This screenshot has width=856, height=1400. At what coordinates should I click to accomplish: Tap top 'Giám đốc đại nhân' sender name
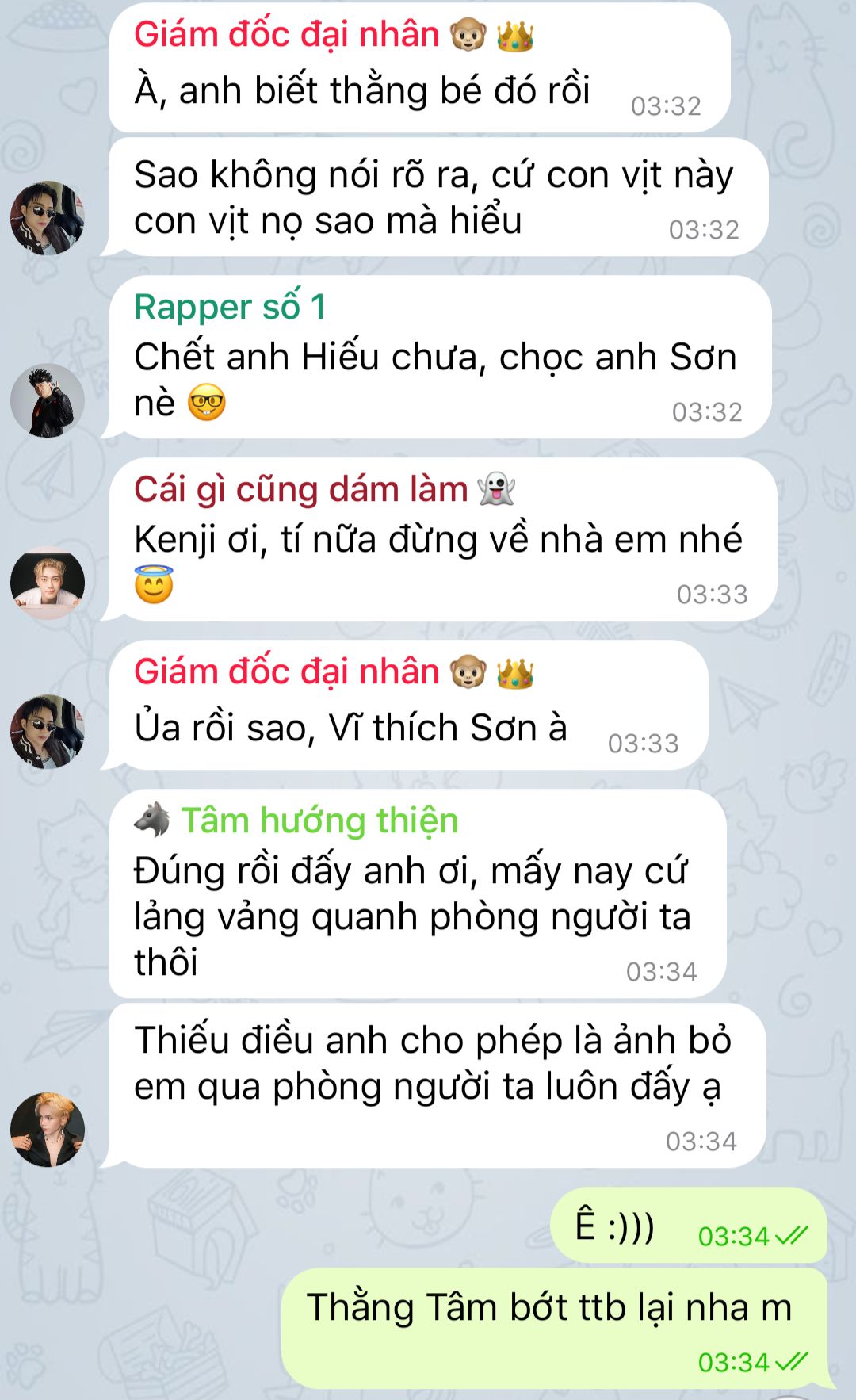(x=286, y=34)
